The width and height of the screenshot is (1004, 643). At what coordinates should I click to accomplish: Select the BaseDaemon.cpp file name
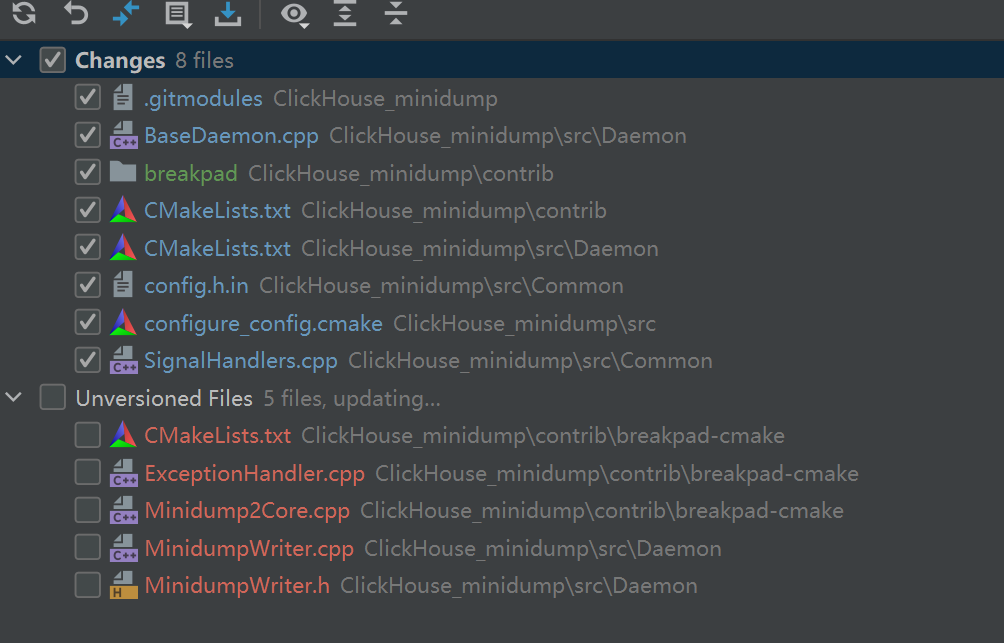coord(231,136)
